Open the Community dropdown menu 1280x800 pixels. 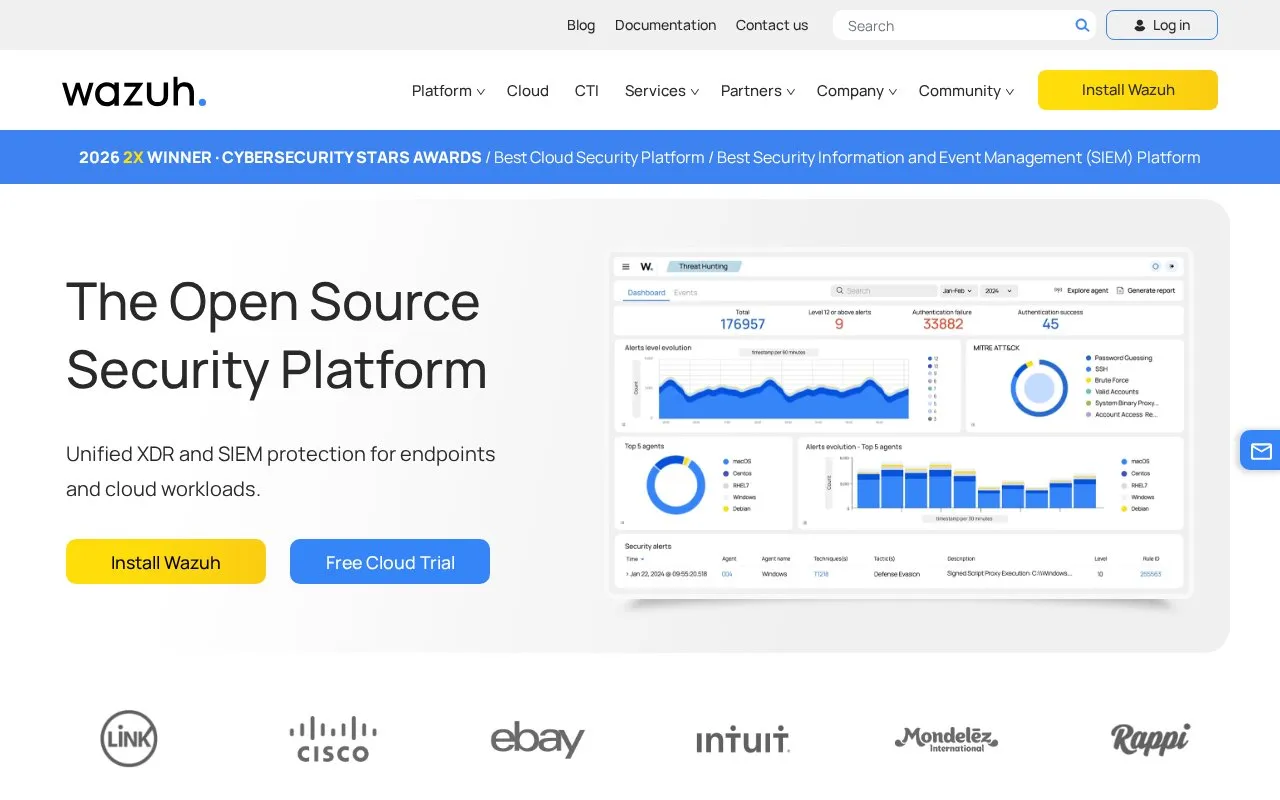[x=966, y=91]
